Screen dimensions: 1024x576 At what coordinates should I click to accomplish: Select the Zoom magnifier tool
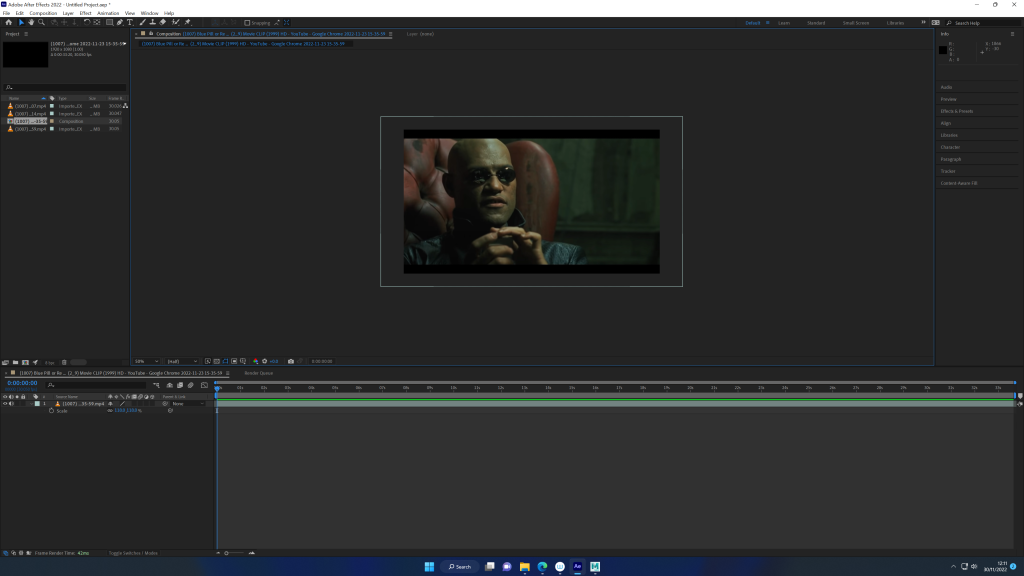pos(41,22)
